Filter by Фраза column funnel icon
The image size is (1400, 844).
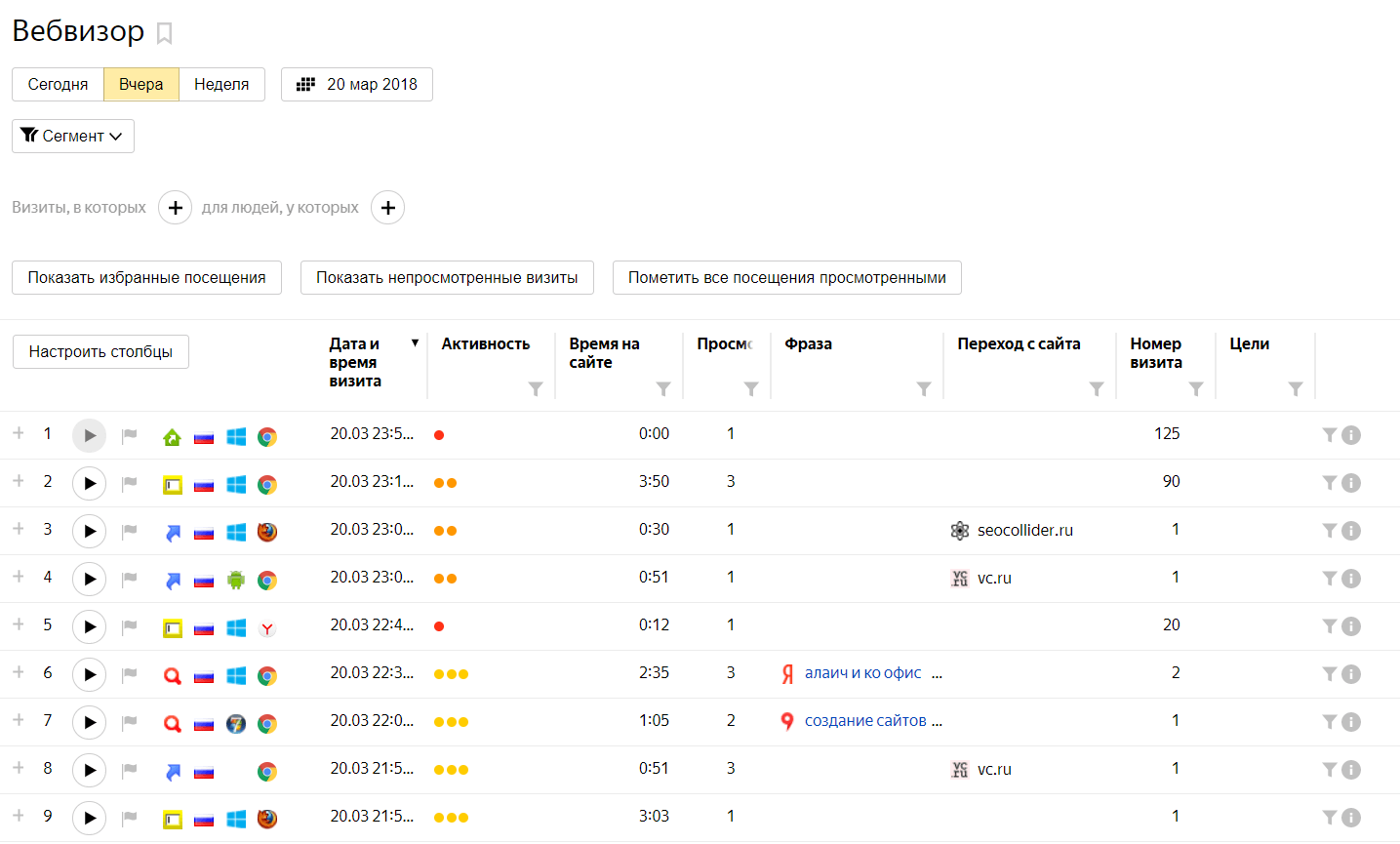coord(924,388)
